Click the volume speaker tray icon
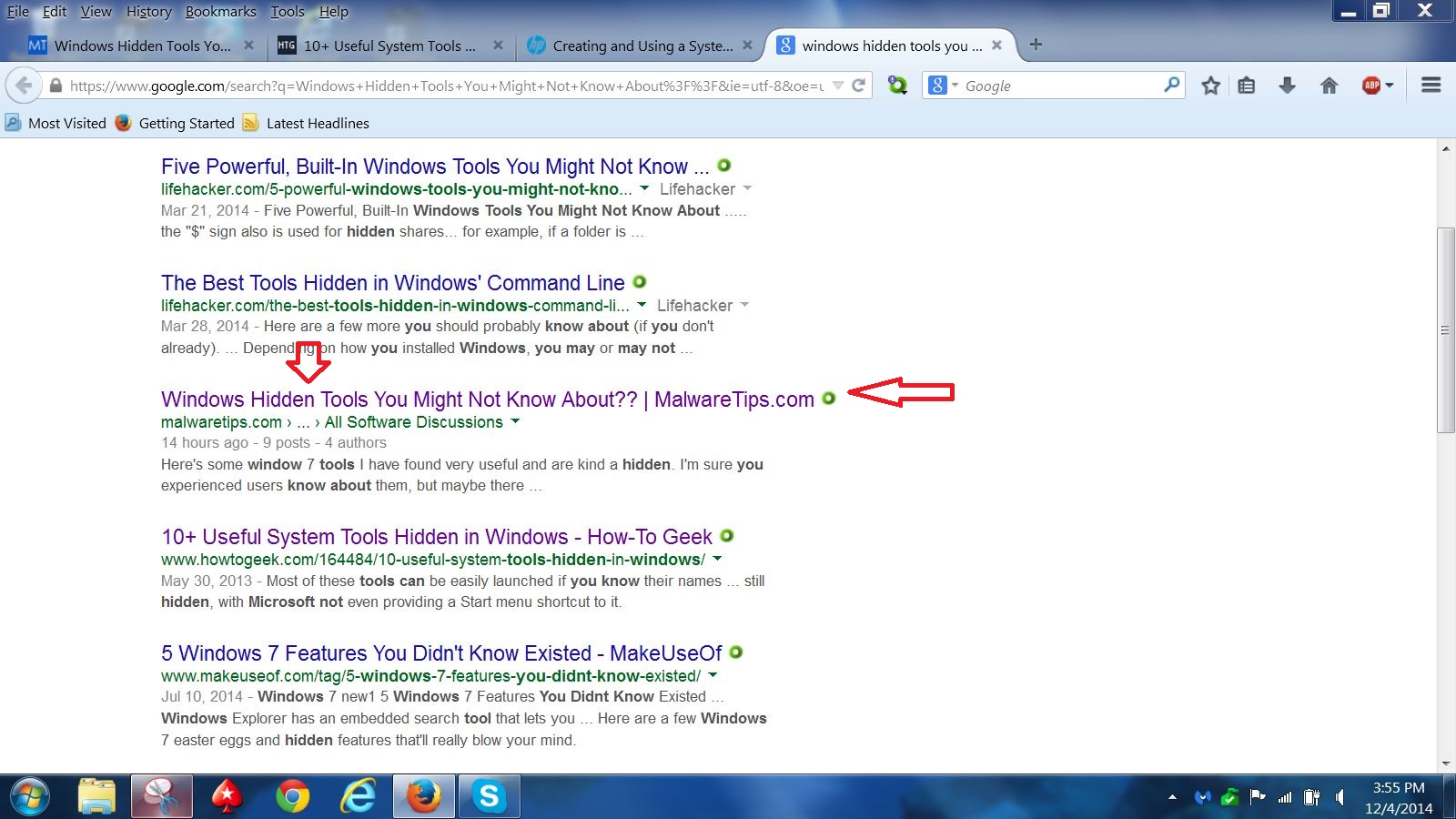Image resolution: width=1456 pixels, height=819 pixels. pyautogui.click(x=1340, y=798)
